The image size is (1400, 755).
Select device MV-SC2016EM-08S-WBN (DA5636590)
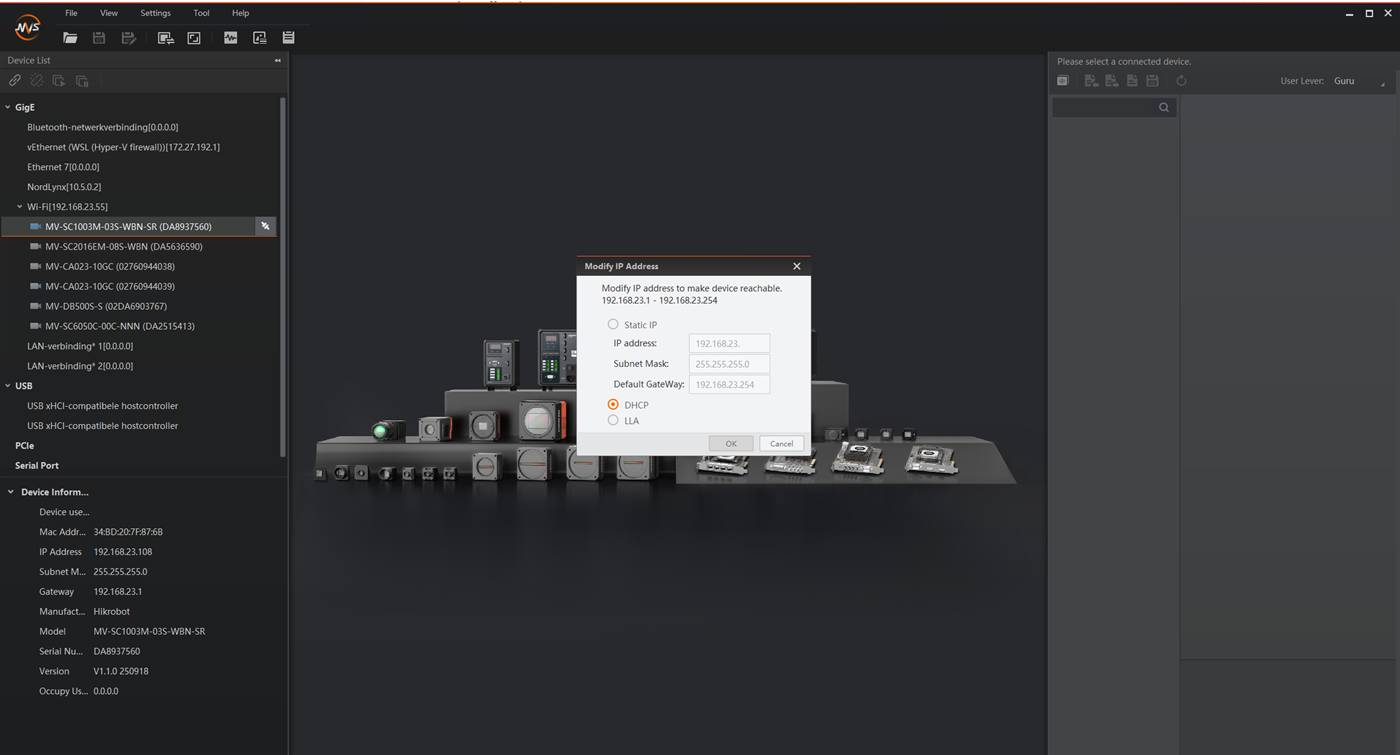coord(124,246)
